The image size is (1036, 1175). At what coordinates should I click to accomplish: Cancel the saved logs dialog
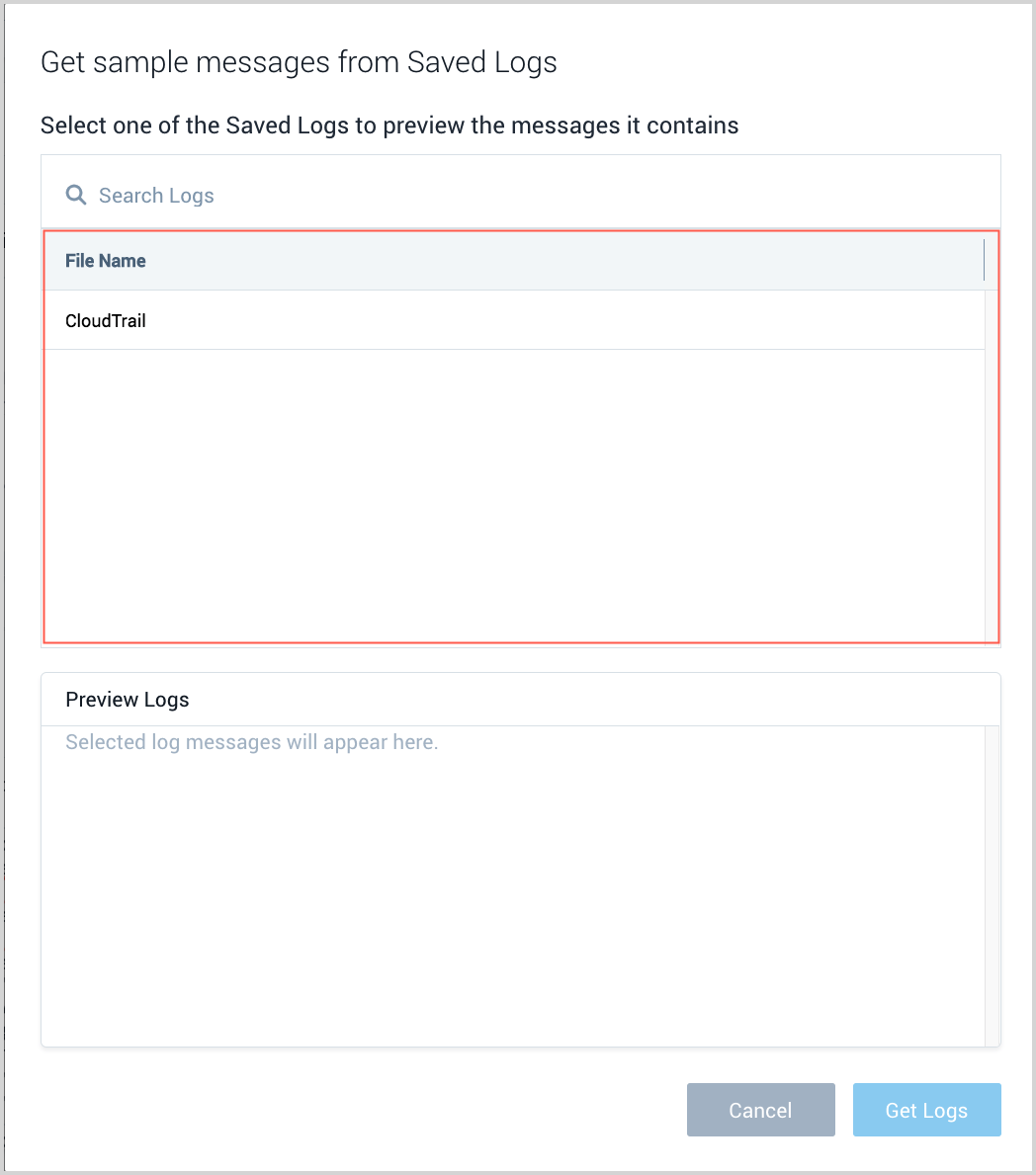(x=760, y=1110)
